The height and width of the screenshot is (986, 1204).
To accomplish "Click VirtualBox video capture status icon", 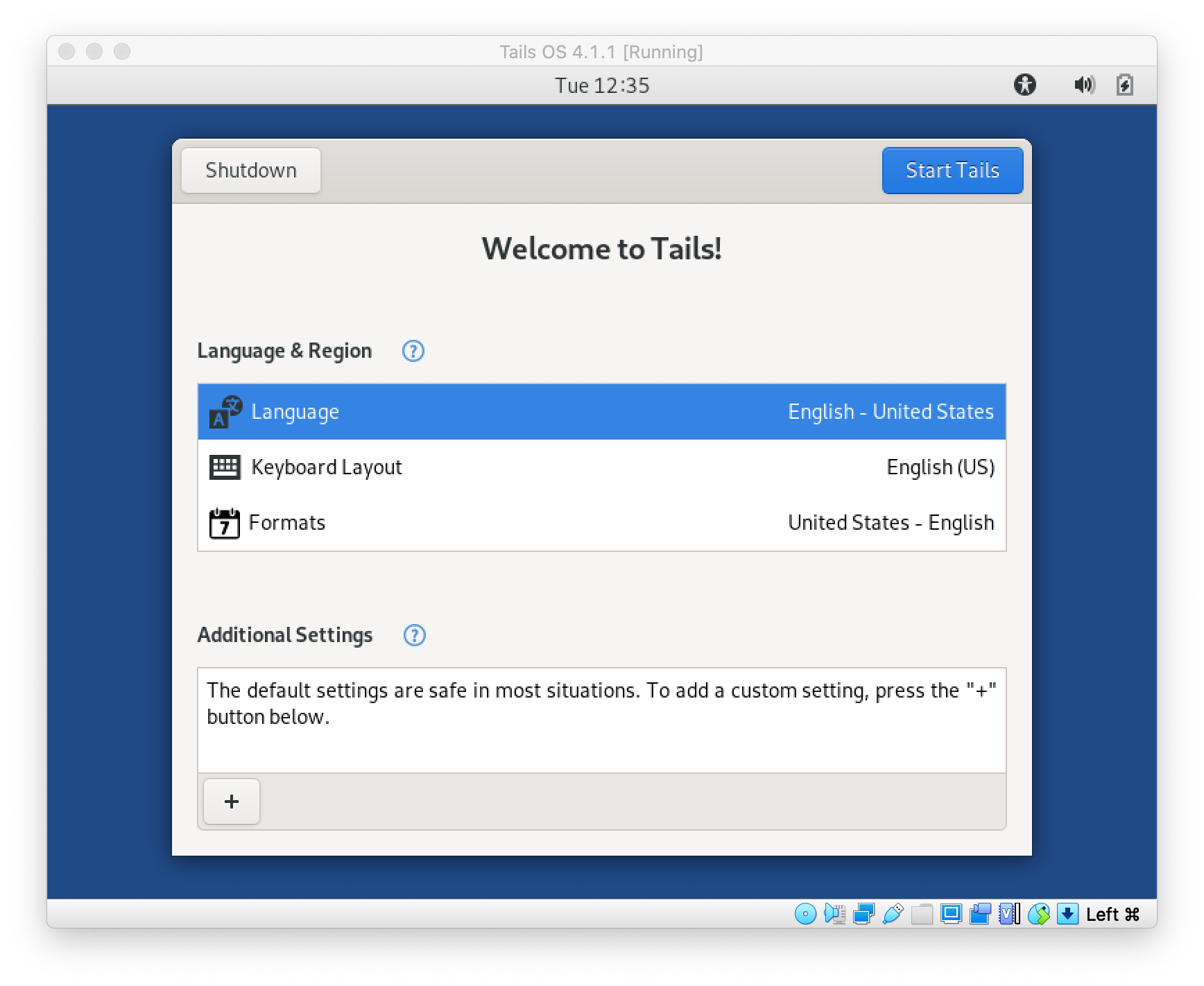I will (x=980, y=914).
